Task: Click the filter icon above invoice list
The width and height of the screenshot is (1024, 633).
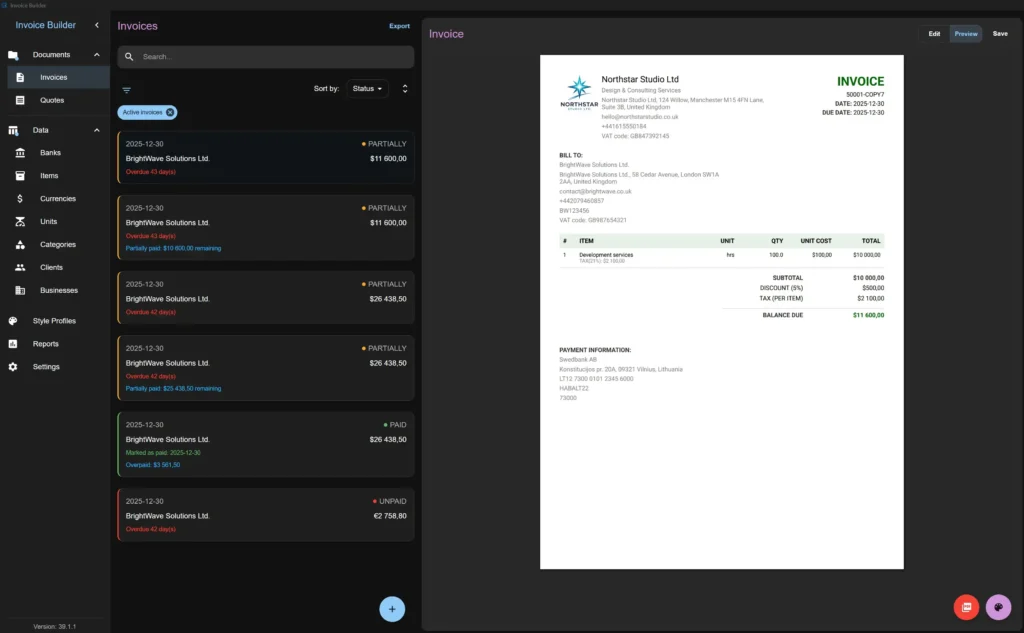Action: [127, 89]
